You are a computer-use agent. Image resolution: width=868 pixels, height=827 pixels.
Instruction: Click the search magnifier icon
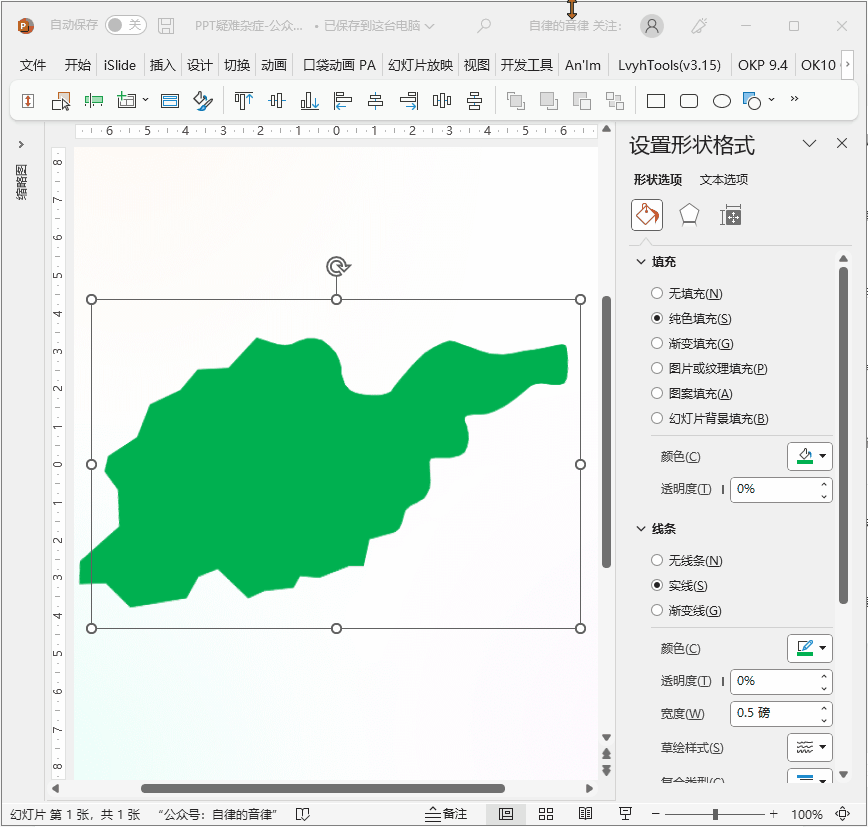(484, 25)
